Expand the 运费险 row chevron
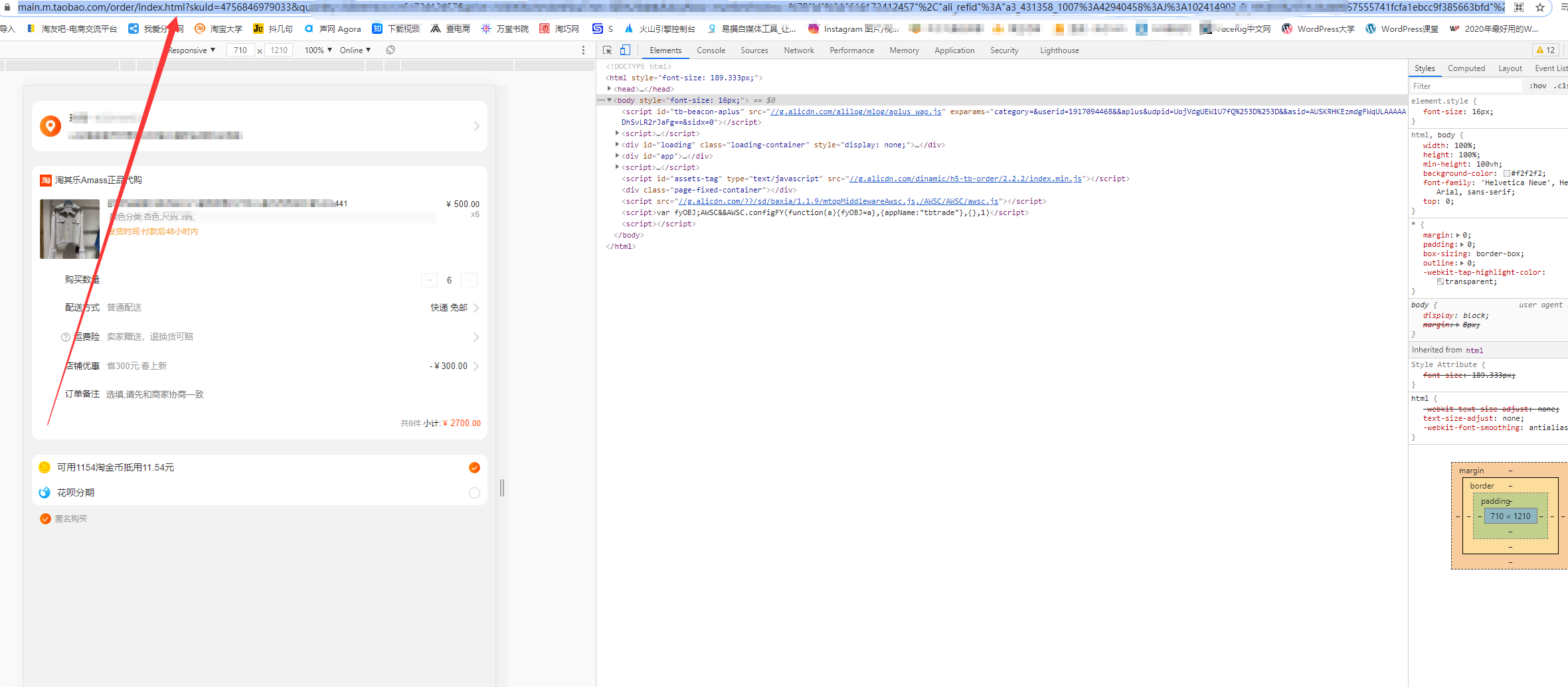The height and width of the screenshot is (687, 1568). 476,337
